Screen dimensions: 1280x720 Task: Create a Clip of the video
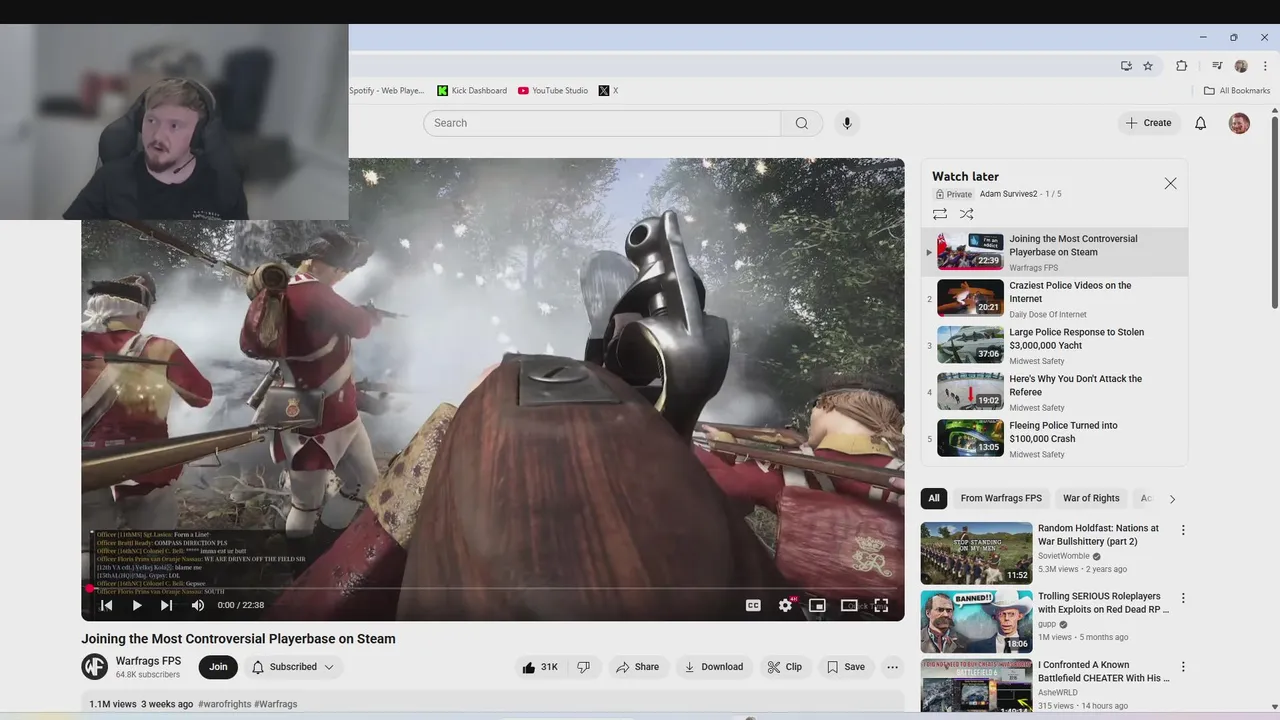point(784,667)
